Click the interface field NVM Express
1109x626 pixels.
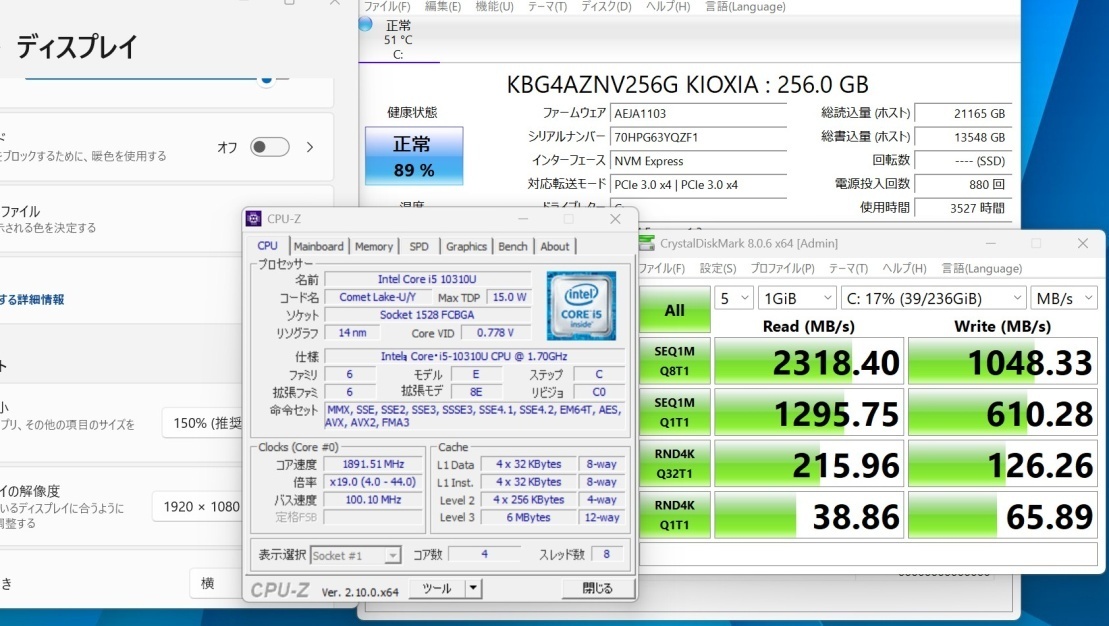pyautogui.click(x=699, y=161)
